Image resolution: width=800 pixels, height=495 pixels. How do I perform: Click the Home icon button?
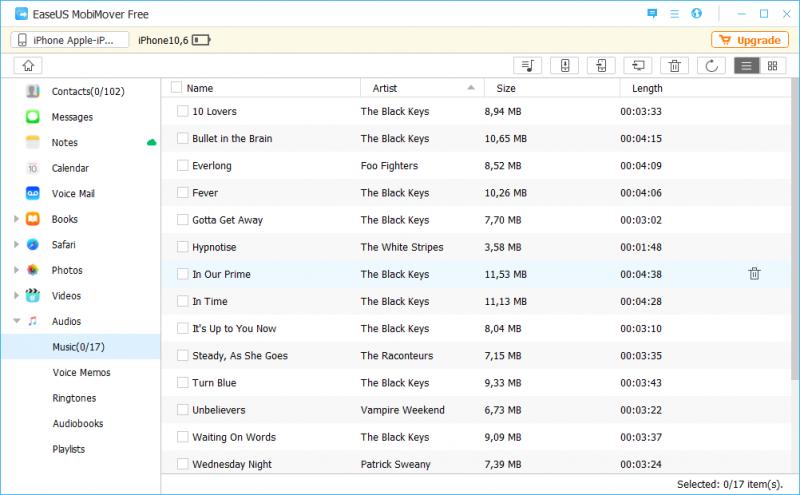tap(28, 65)
